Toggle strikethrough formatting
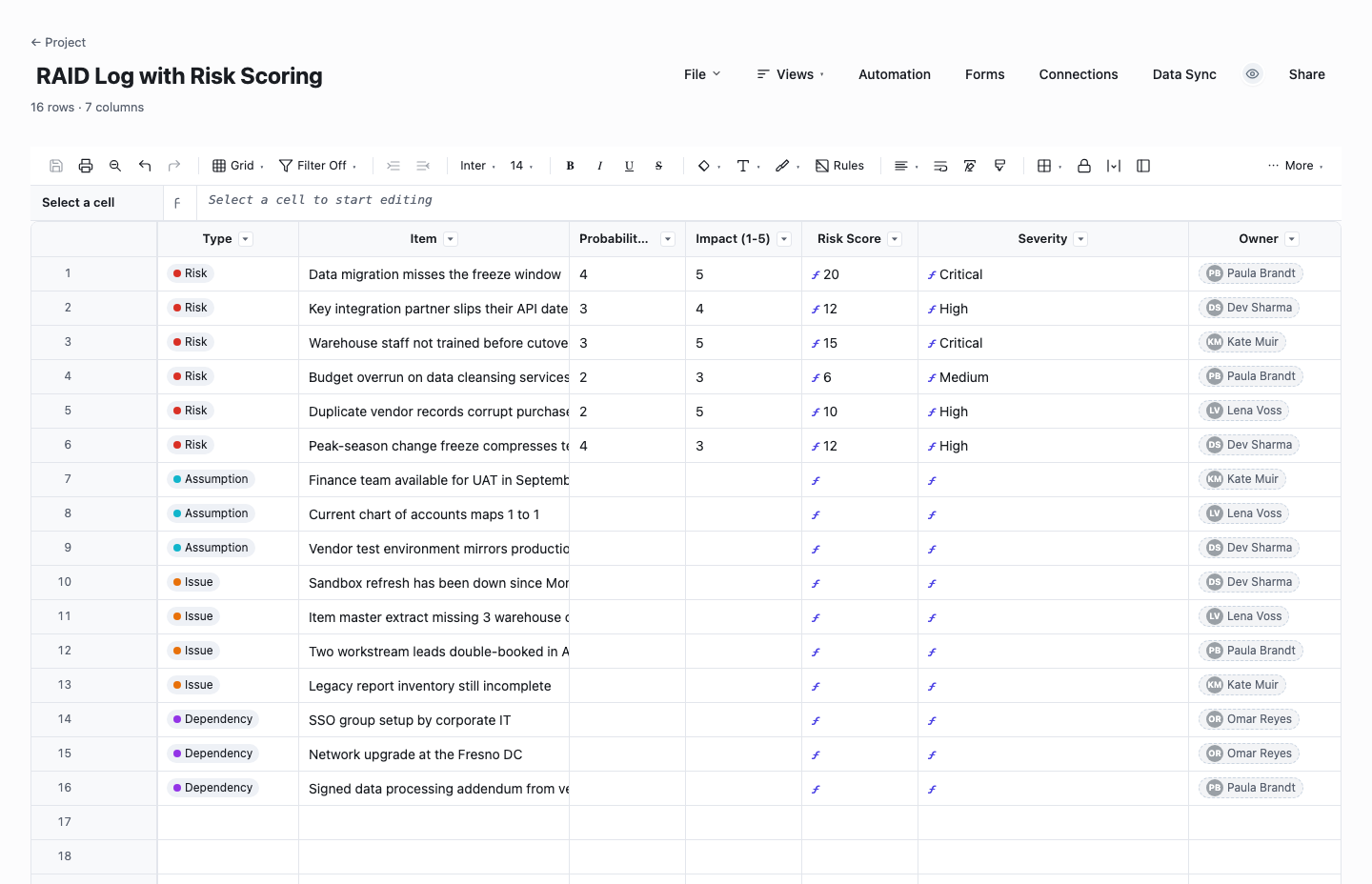The height and width of the screenshot is (884, 1372). click(x=658, y=166)
